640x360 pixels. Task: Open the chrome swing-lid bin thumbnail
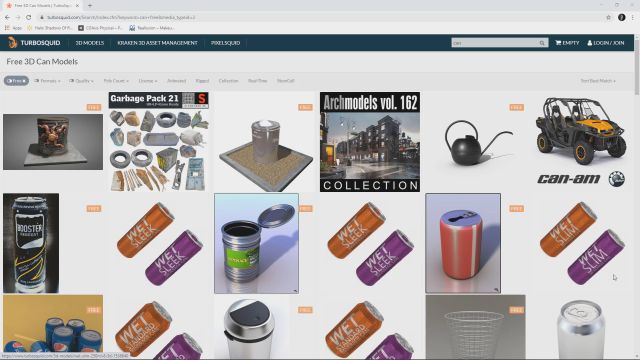pos(249,329)
